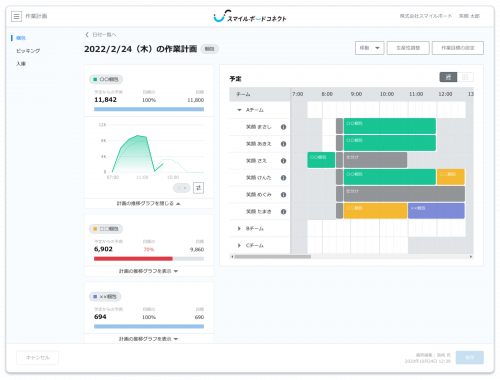Screen dimensions: 500x380
Task: Click the schedule horizontal scrollbar
Action: click(352, 257)
